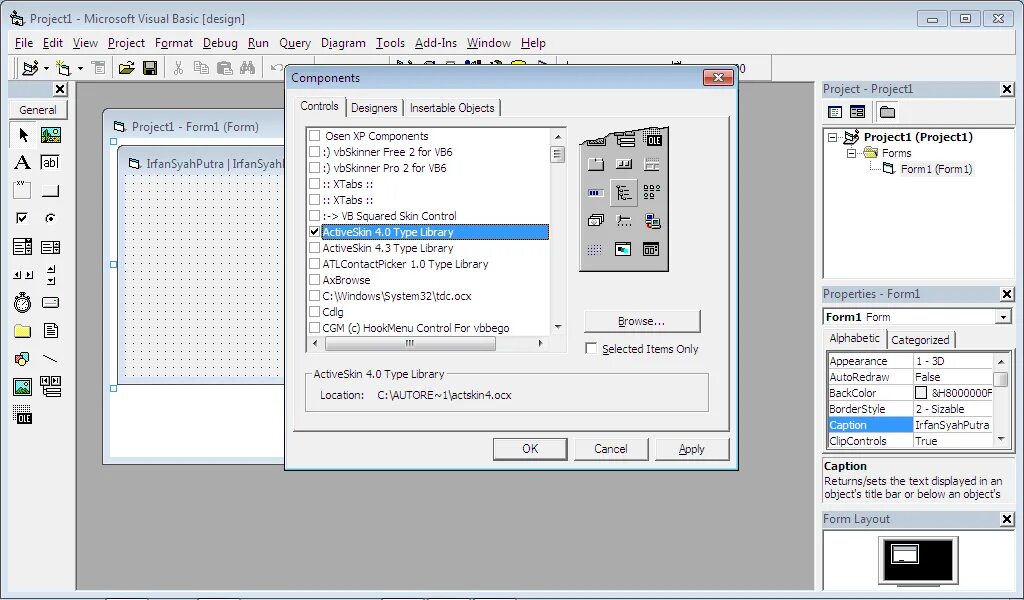Check the AxBrowse component checkbox
This screenshot has height=600, width=1024.
click(315, 280)
